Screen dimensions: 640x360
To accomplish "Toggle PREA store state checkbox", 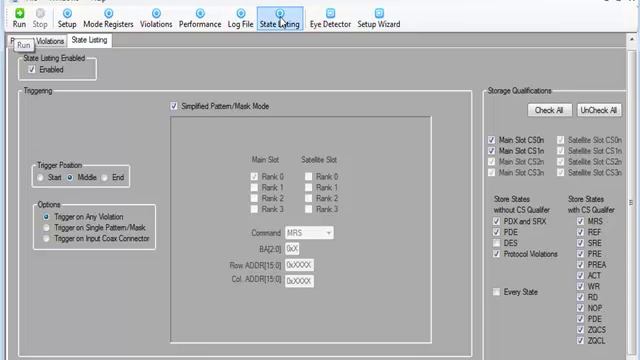I will [x=580, y=264].
